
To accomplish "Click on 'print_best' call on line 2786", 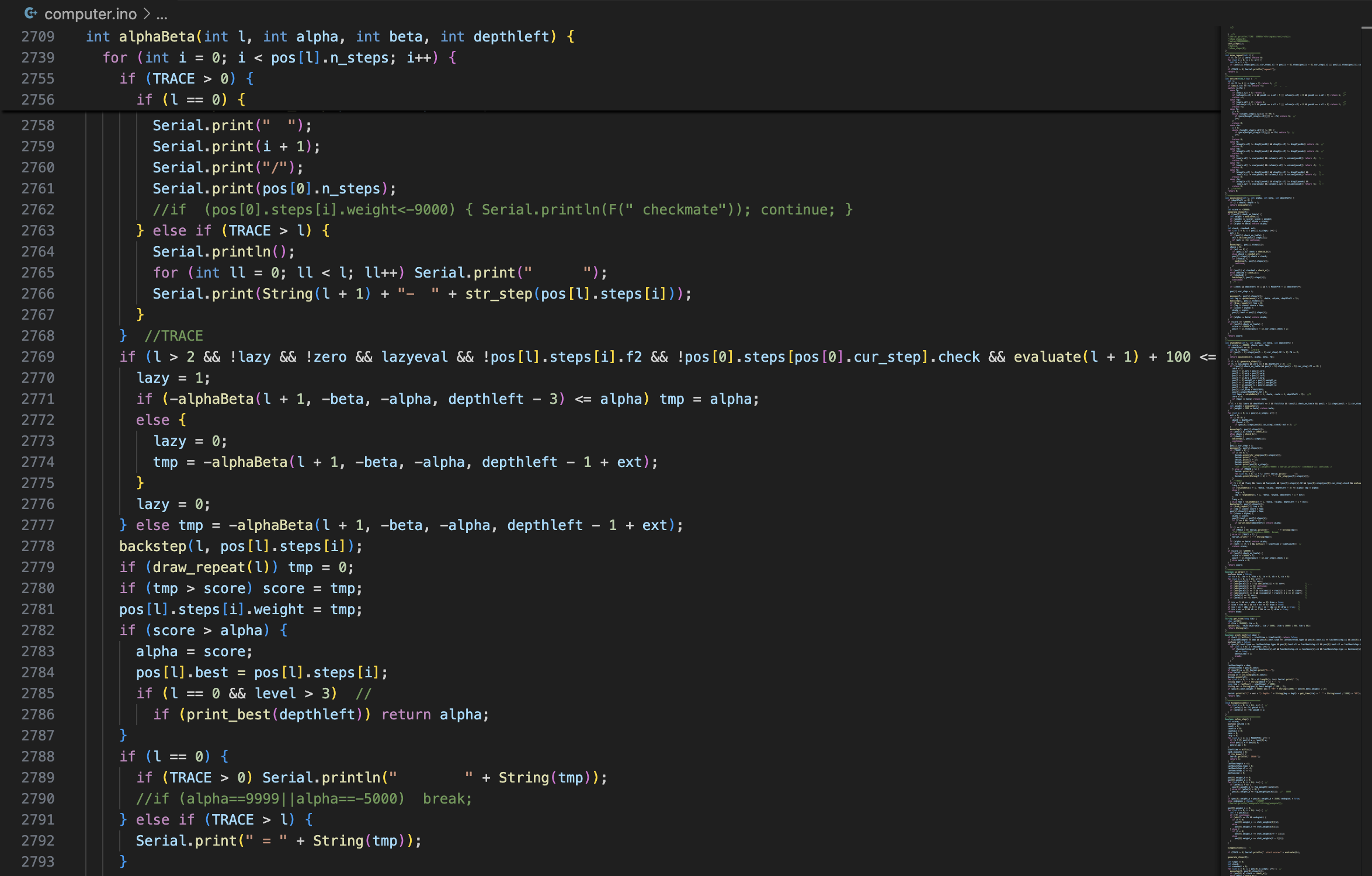I will [x=228, y=714].
